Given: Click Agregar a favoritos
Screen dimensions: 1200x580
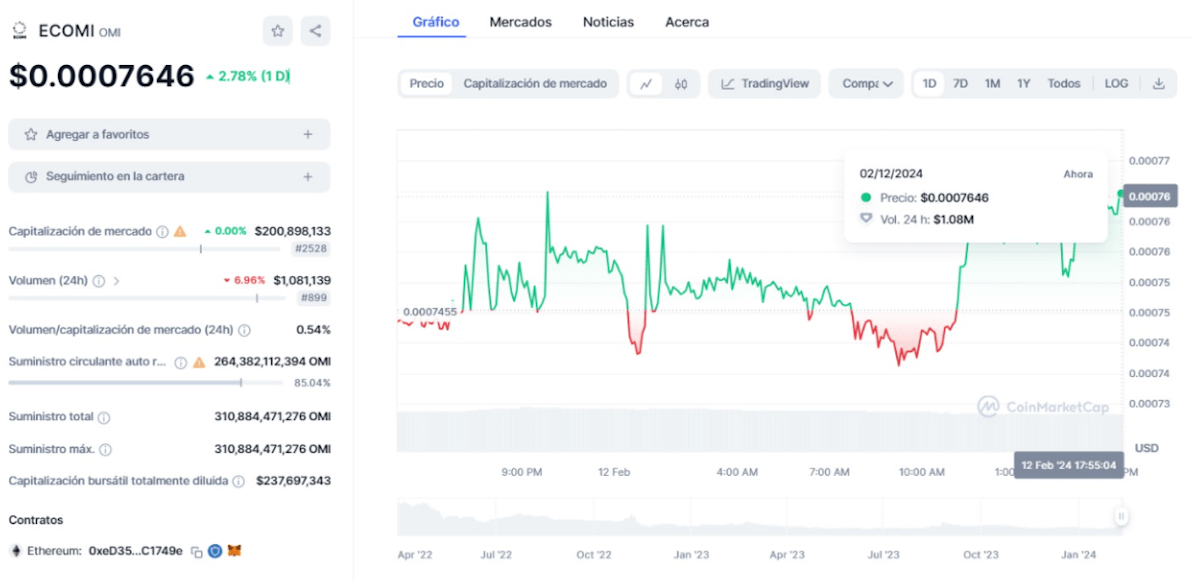Looking at the screenshot, I should (x=168, y=134).
